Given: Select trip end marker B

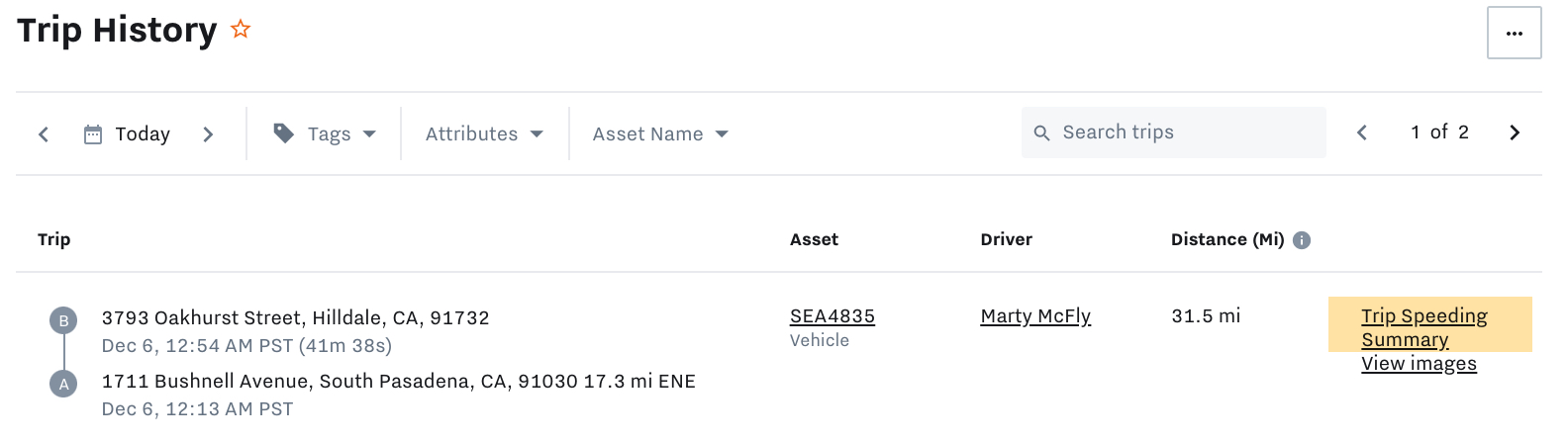Looking at the screenshot, I should tap(63, 320).
